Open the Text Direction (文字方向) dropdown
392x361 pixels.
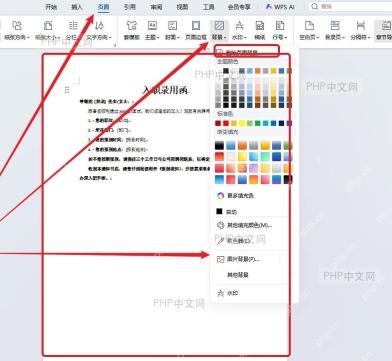(x=99, y=30)
